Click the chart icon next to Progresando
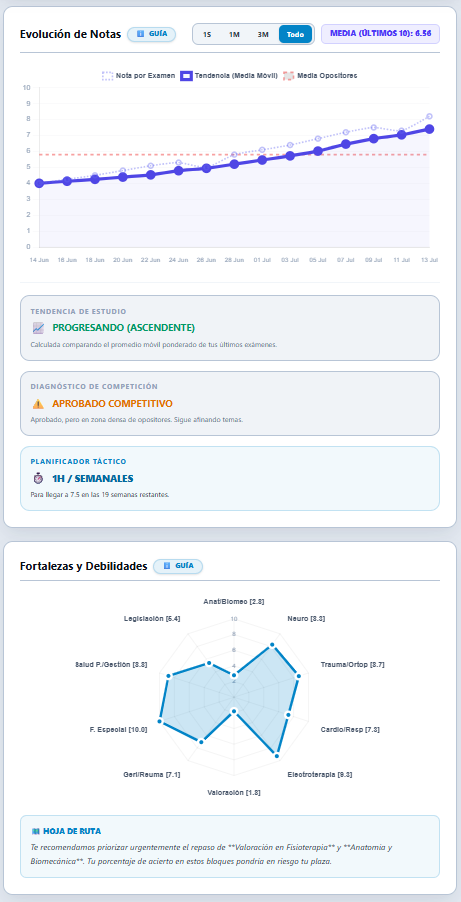The height and width of the screenshot is (902, 461). point(39,328)
